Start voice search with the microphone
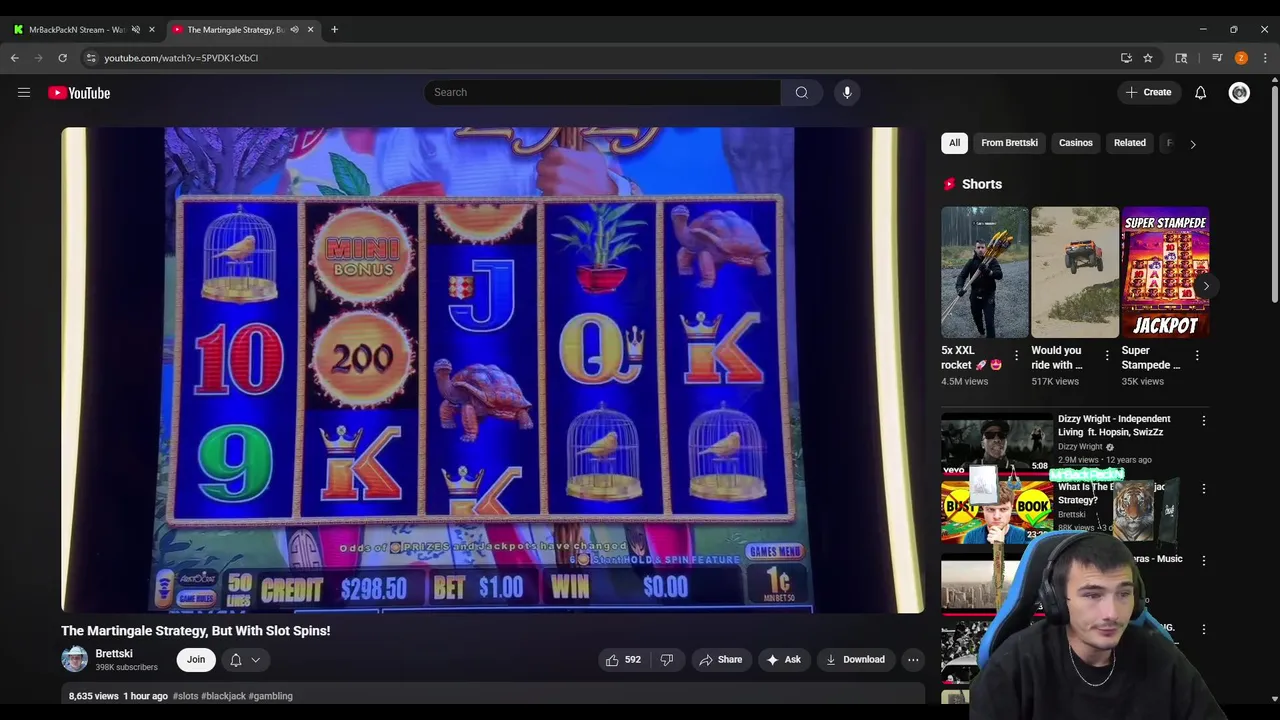The image size is (1280, 720). tap(847, 92)
